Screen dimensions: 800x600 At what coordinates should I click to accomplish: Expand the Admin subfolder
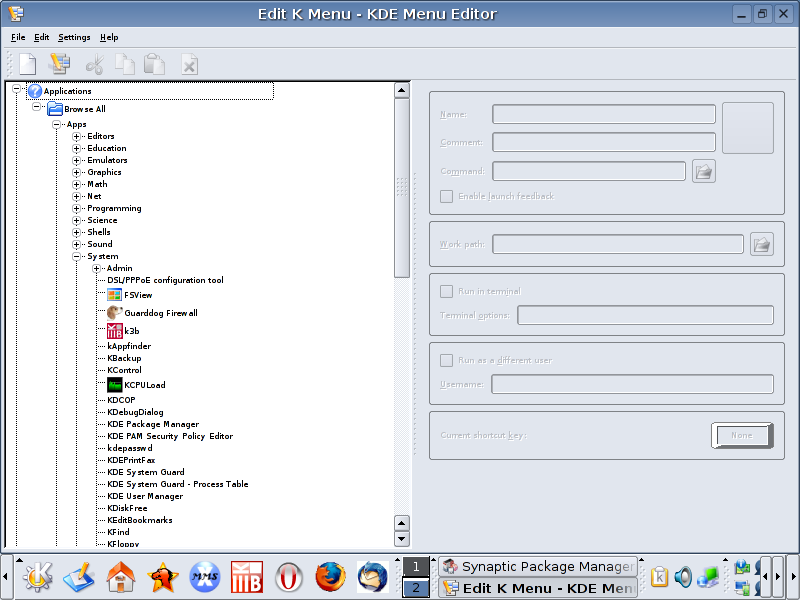tap(97, 268)
